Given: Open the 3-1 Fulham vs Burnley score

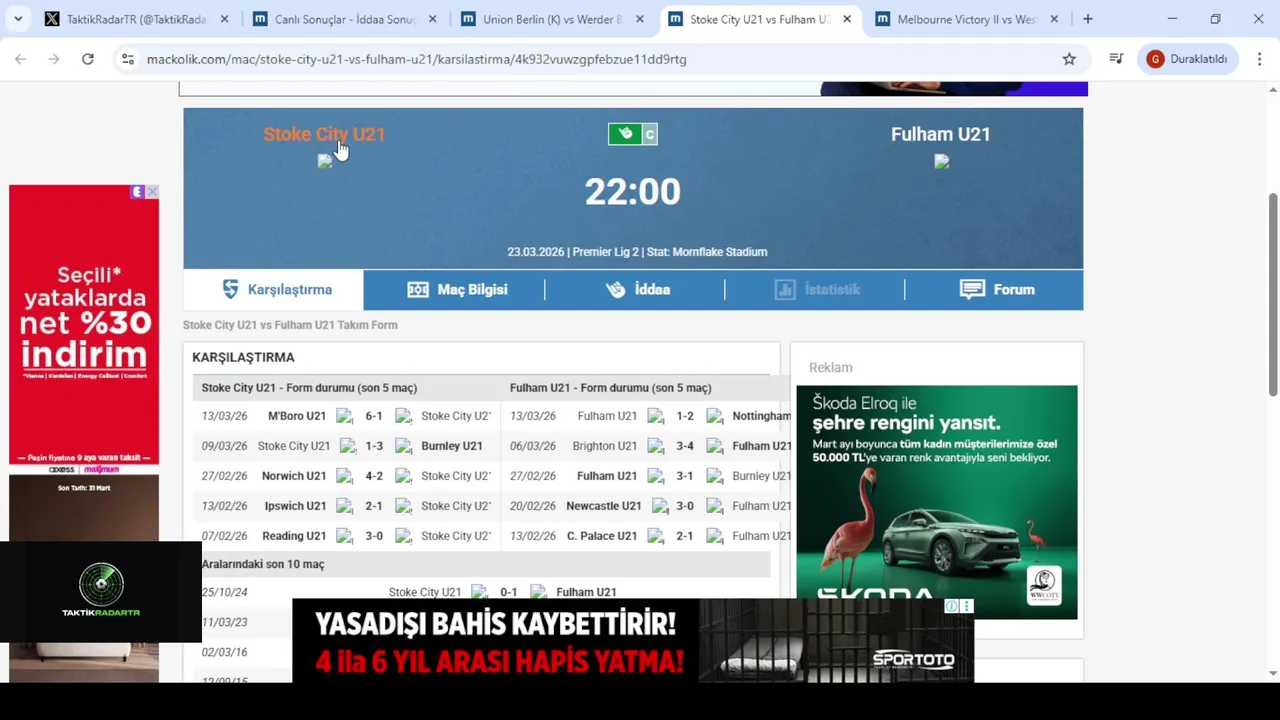Looking at the screenshot, I should point(685,476).
